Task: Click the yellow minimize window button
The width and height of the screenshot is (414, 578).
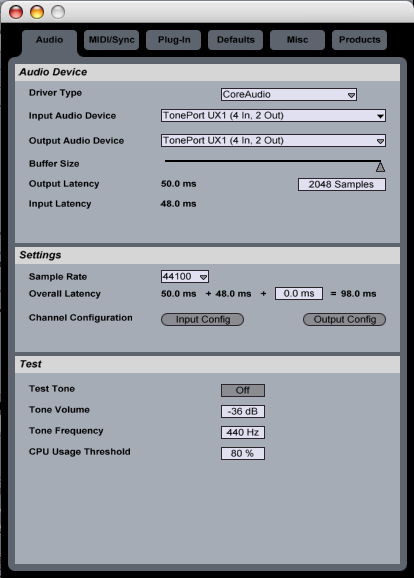Action: tap(37, 12)
